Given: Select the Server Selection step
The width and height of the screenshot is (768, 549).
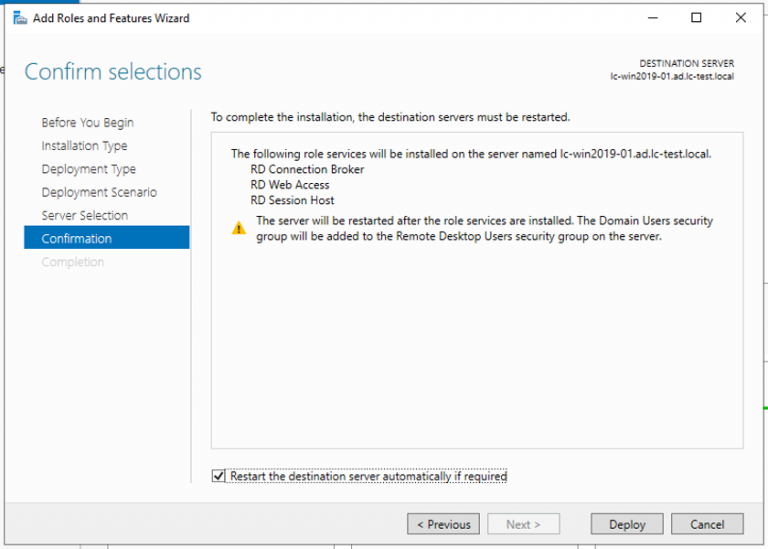Looking at the screenshot, I should (x=85, y=215).
